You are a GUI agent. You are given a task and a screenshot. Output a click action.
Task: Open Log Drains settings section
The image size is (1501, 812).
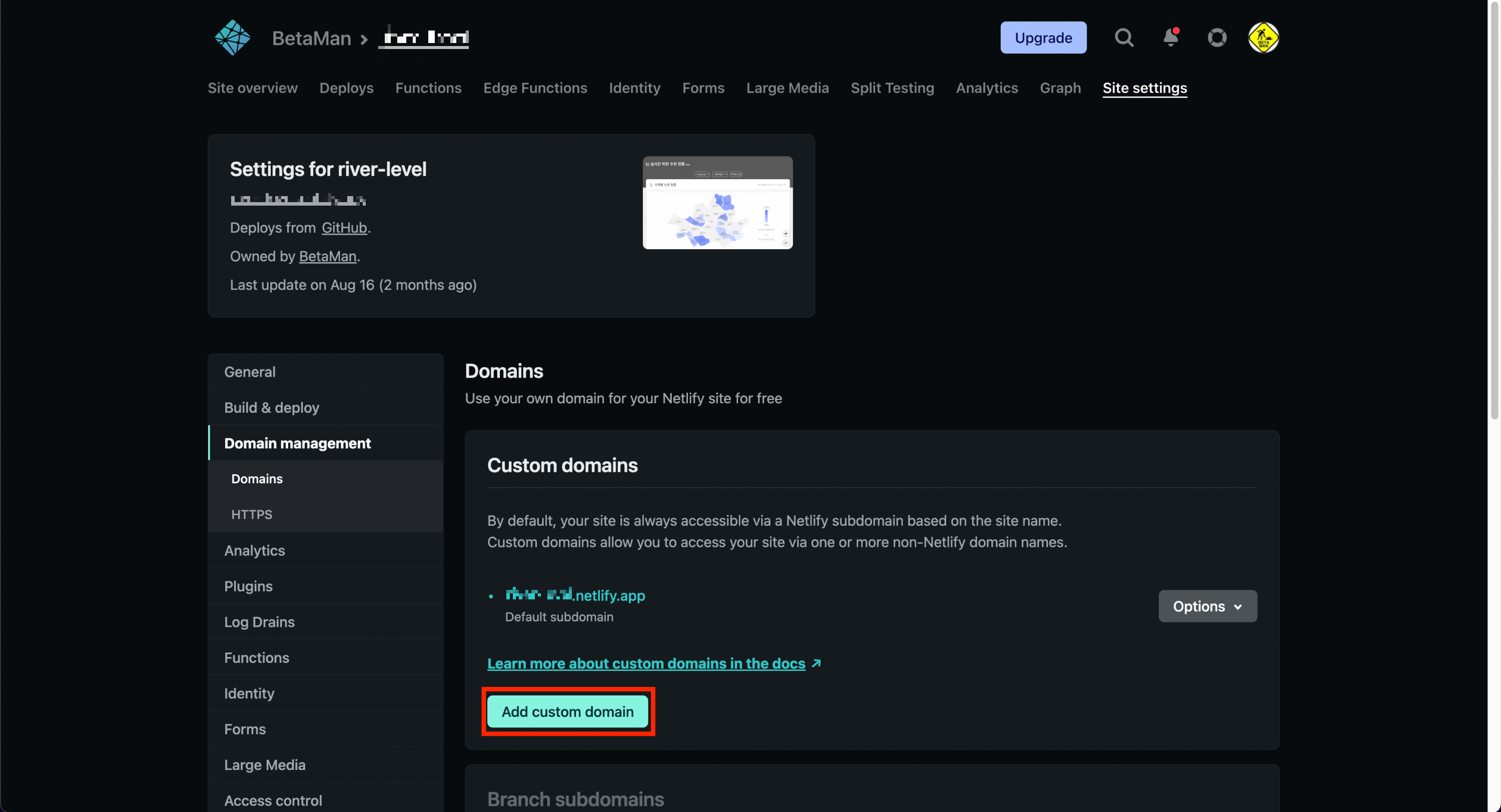(x=259, y=622)
